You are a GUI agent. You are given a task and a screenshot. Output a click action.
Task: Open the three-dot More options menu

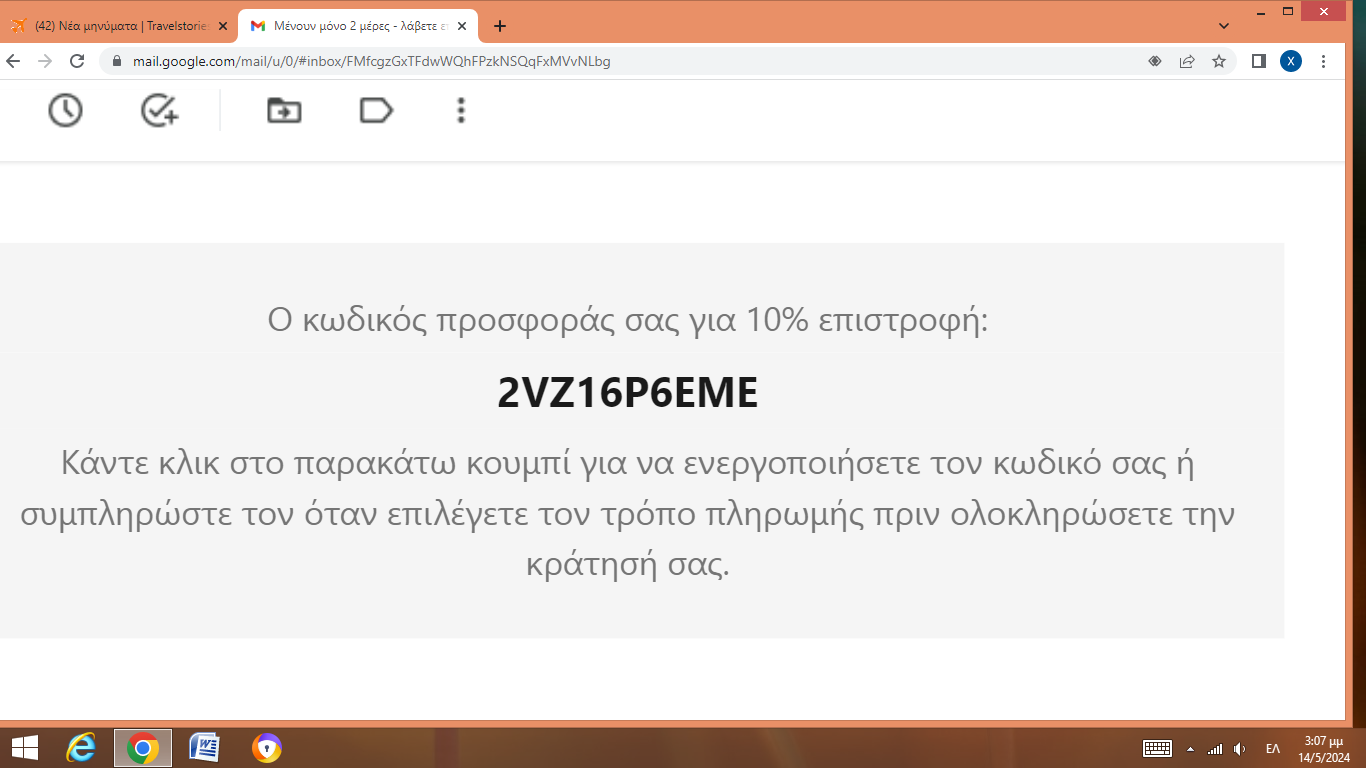pyautogui.click(x=461, y=110)
